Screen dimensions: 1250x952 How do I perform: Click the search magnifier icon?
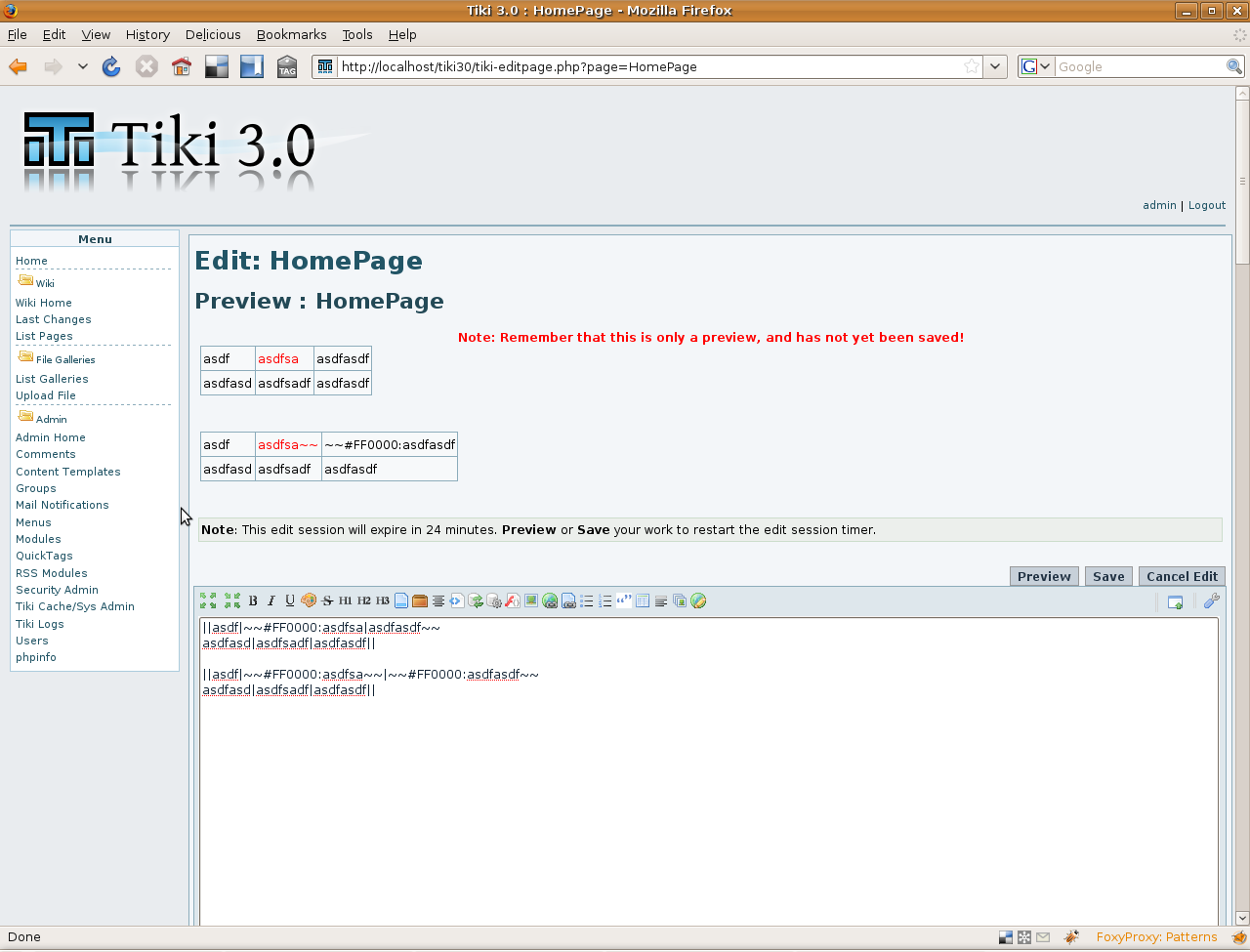pos(1234,66)
